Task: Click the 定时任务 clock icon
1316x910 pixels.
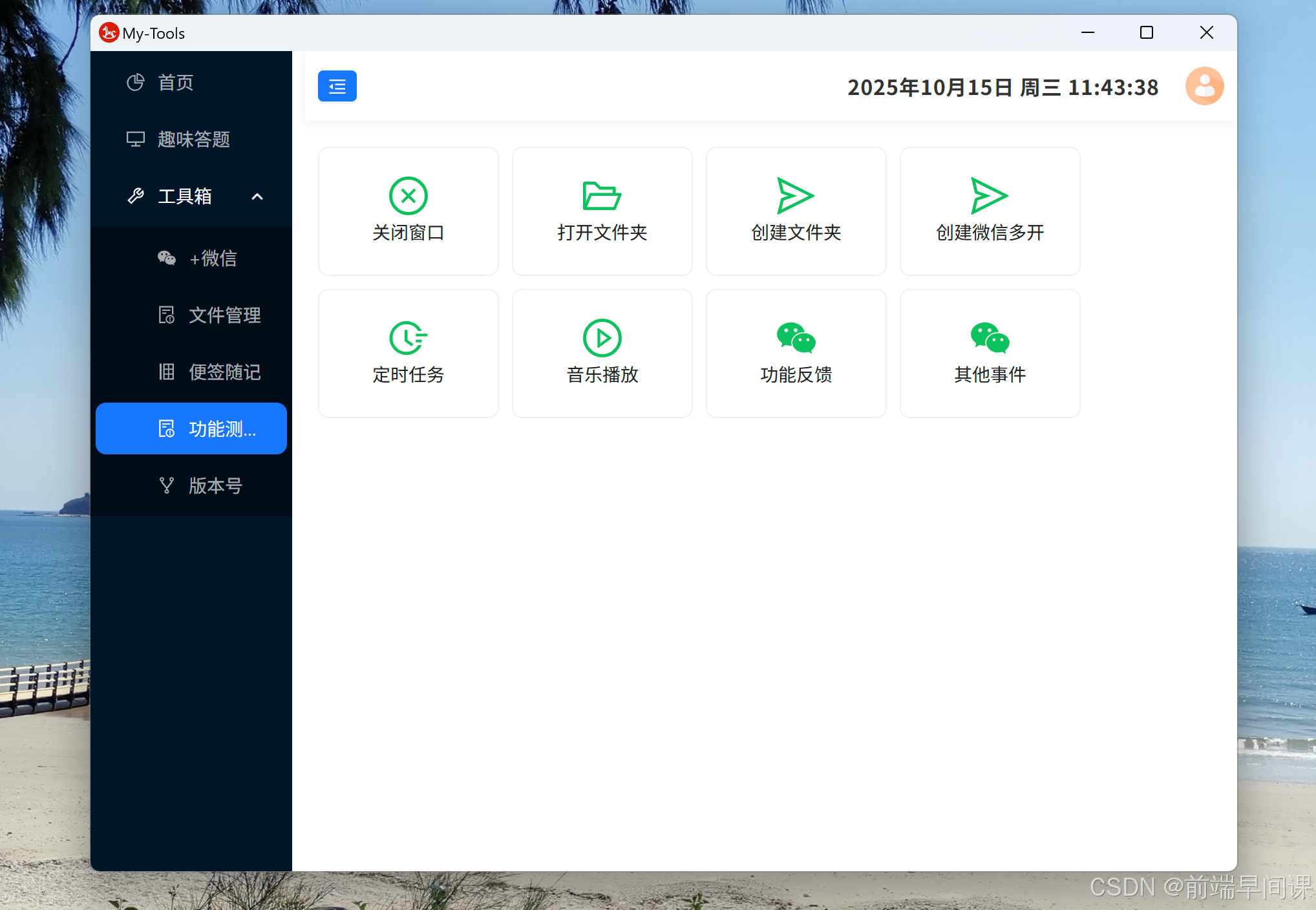Action: (409, 338)
